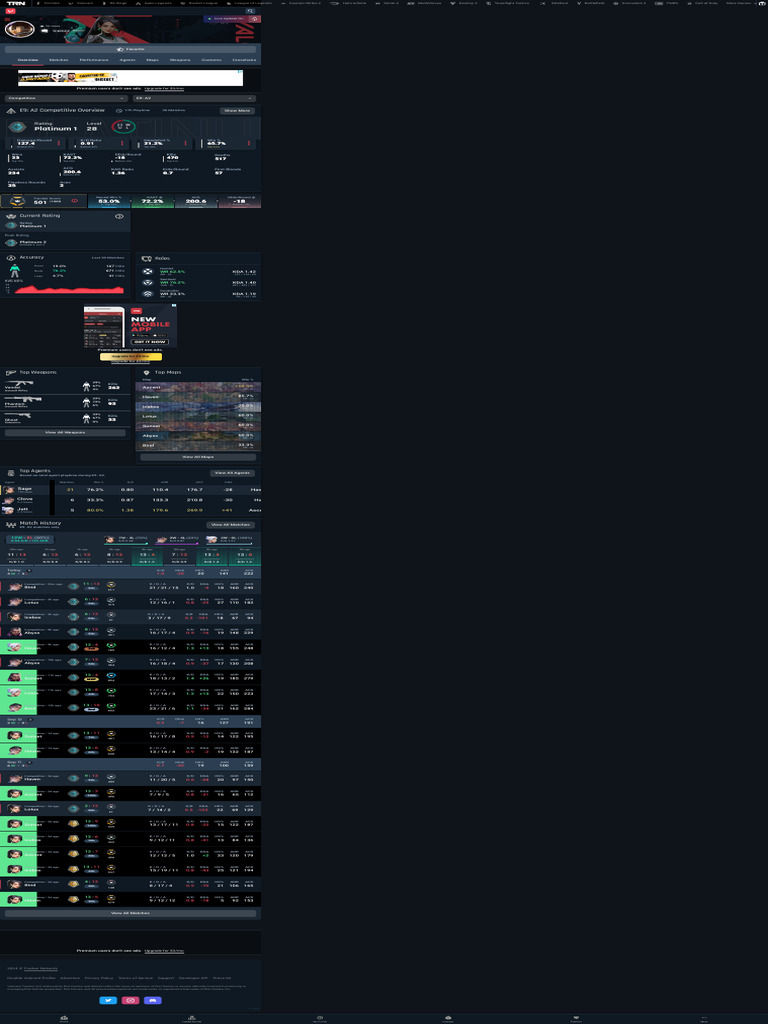Open the Instagram social icon in footer
Image resolution: width=768 pixels, height=1024 pixels.
tap(131, 1000)
